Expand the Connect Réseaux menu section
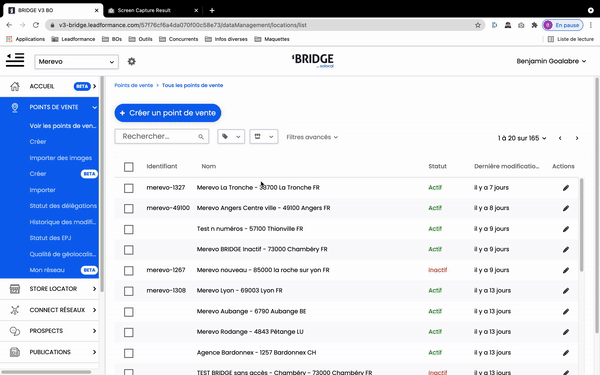600x375 pixels. [95, 310]
